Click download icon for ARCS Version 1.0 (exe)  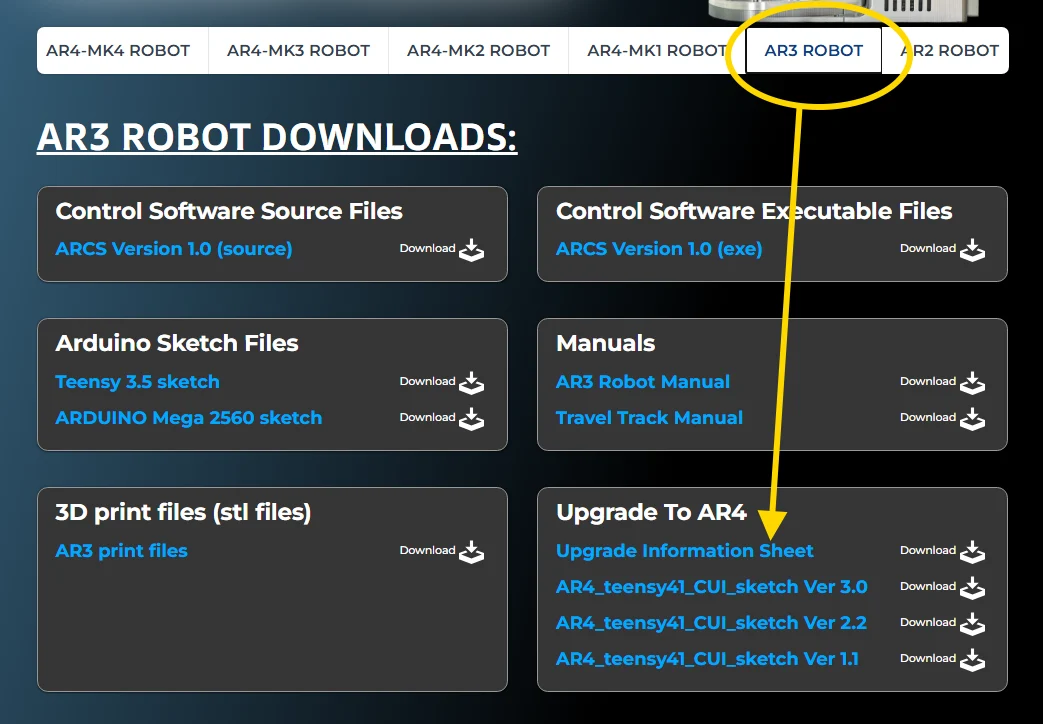972,250
